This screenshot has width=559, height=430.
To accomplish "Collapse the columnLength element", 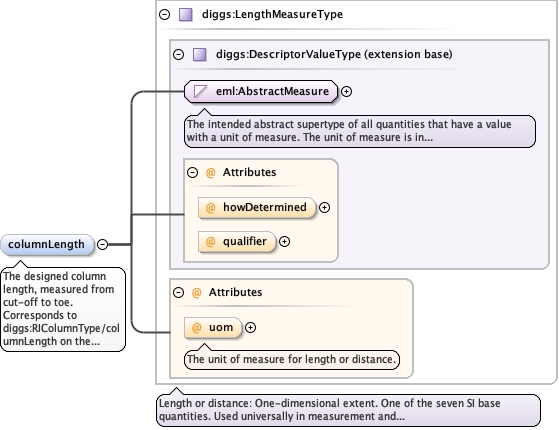I will (x=102, y=245).
